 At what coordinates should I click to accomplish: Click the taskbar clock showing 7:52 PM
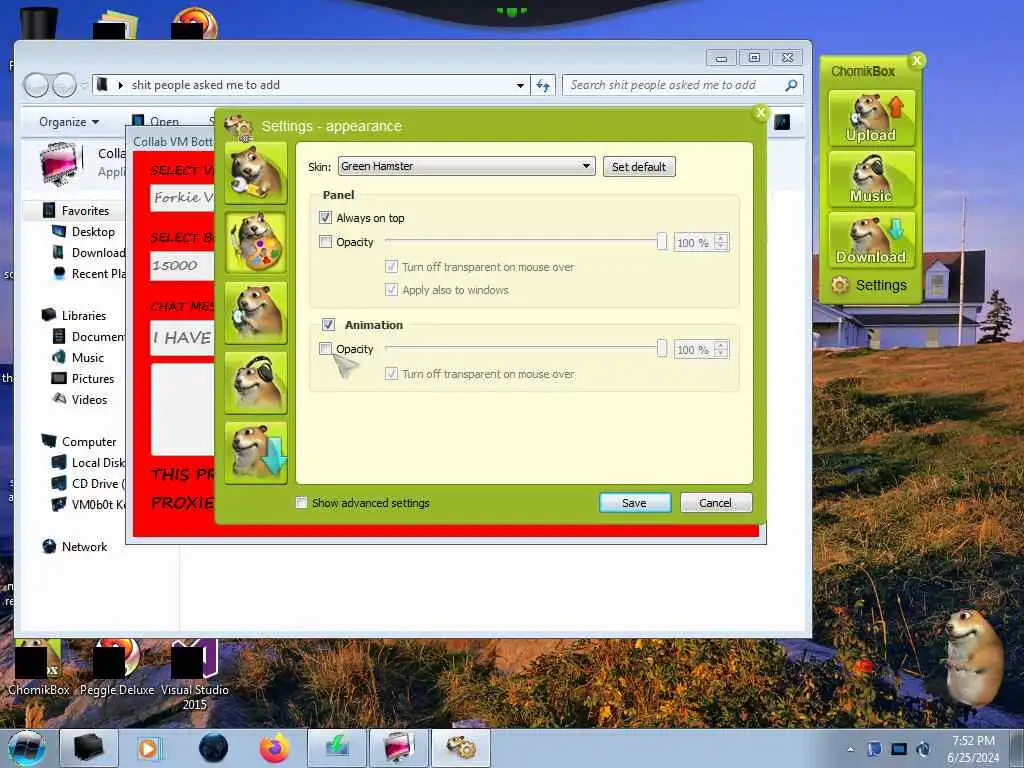click(x=973, y=749)
